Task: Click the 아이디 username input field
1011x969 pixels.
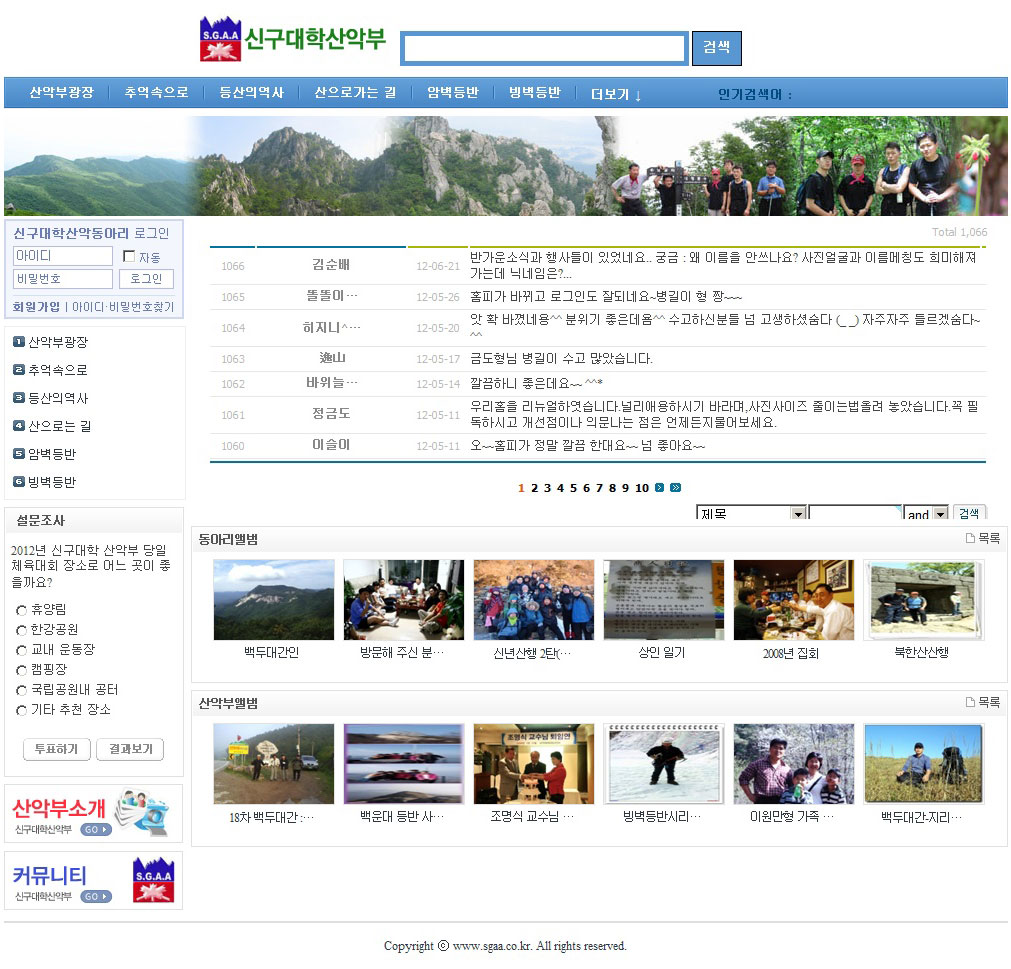Action: (x=62, y=256)
